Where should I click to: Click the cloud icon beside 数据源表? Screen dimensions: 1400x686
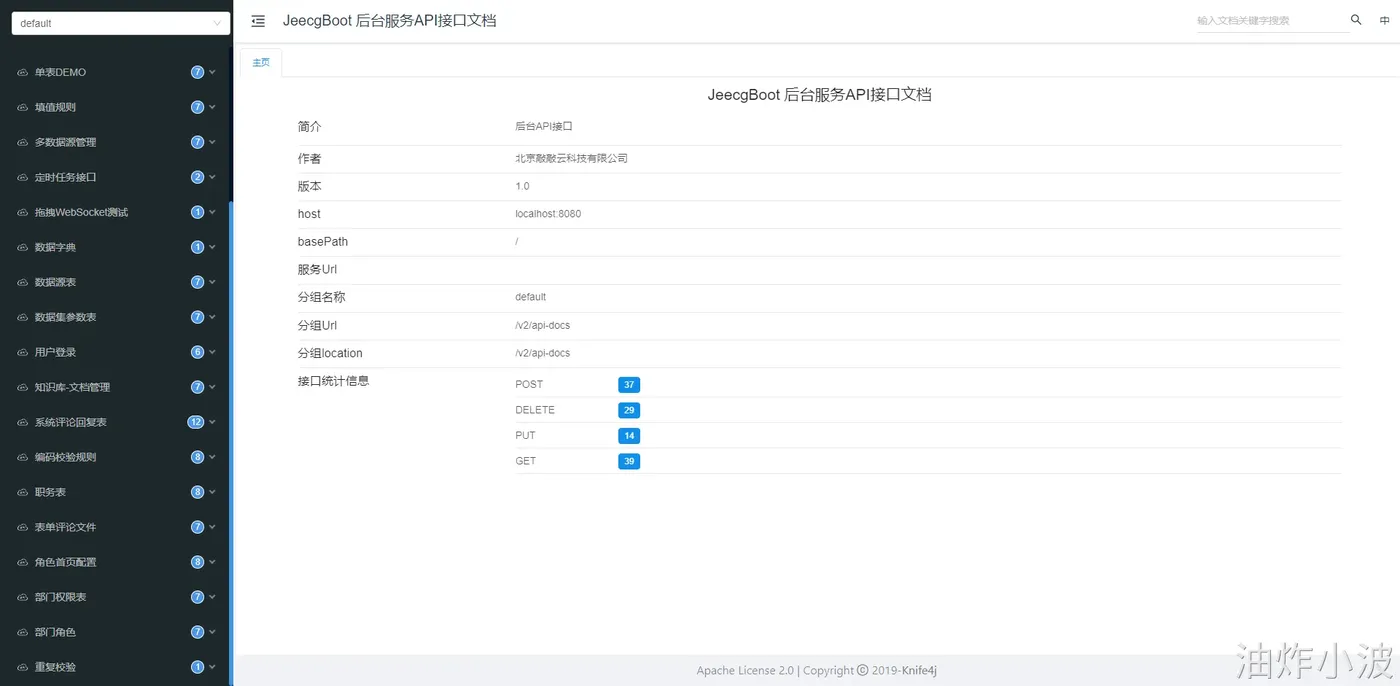click(x=23, y=282)
